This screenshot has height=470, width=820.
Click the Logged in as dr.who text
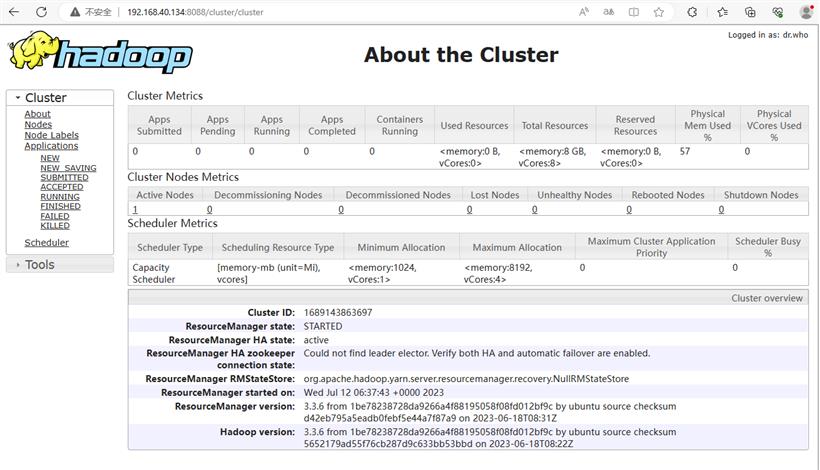768,35
